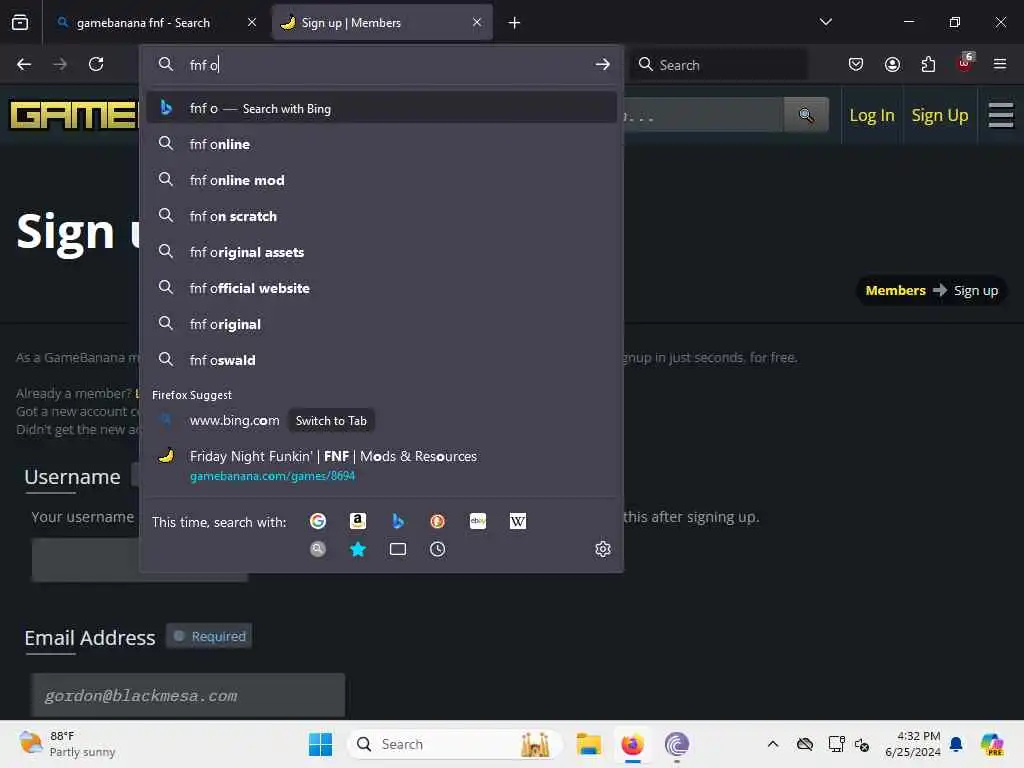Open Firefox View icon in tab strip
Screen dimensions: 1024x768
click(x=20, y=23)
